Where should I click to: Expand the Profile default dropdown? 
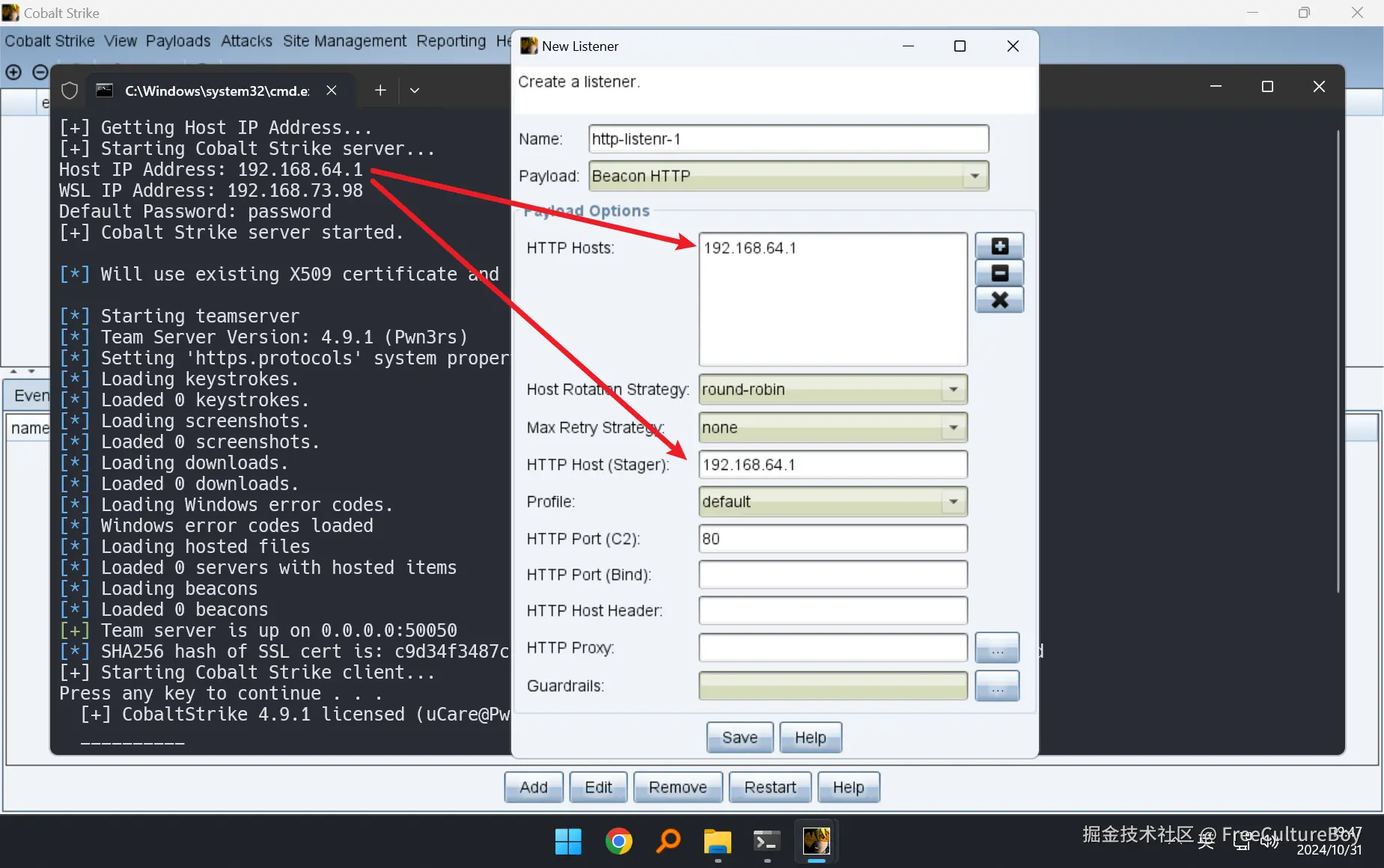(832, 501)
